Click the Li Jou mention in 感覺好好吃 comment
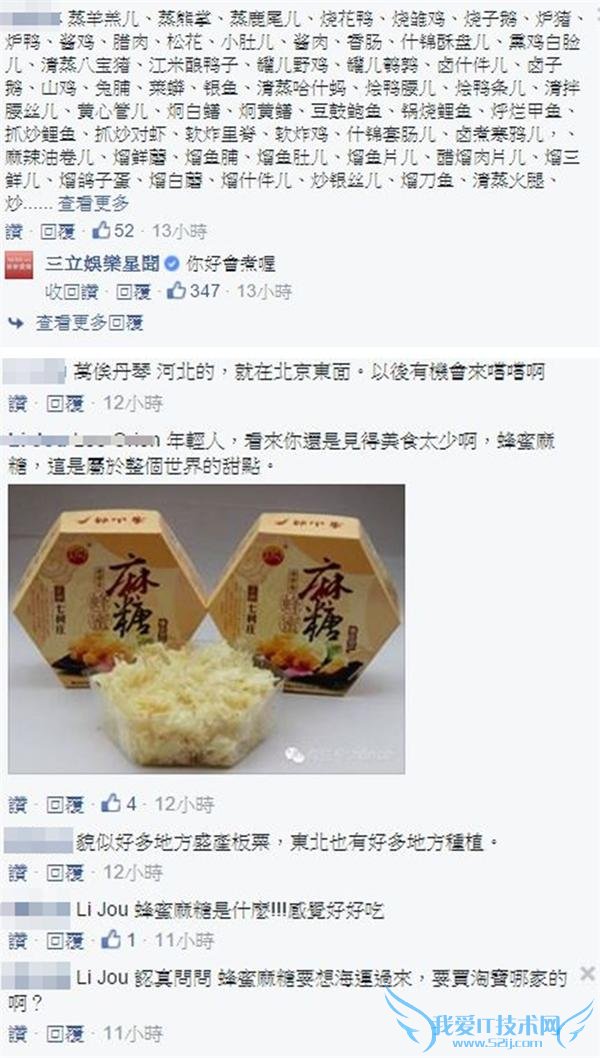This screenshot has width=600, height=1058. click(103, 911)
